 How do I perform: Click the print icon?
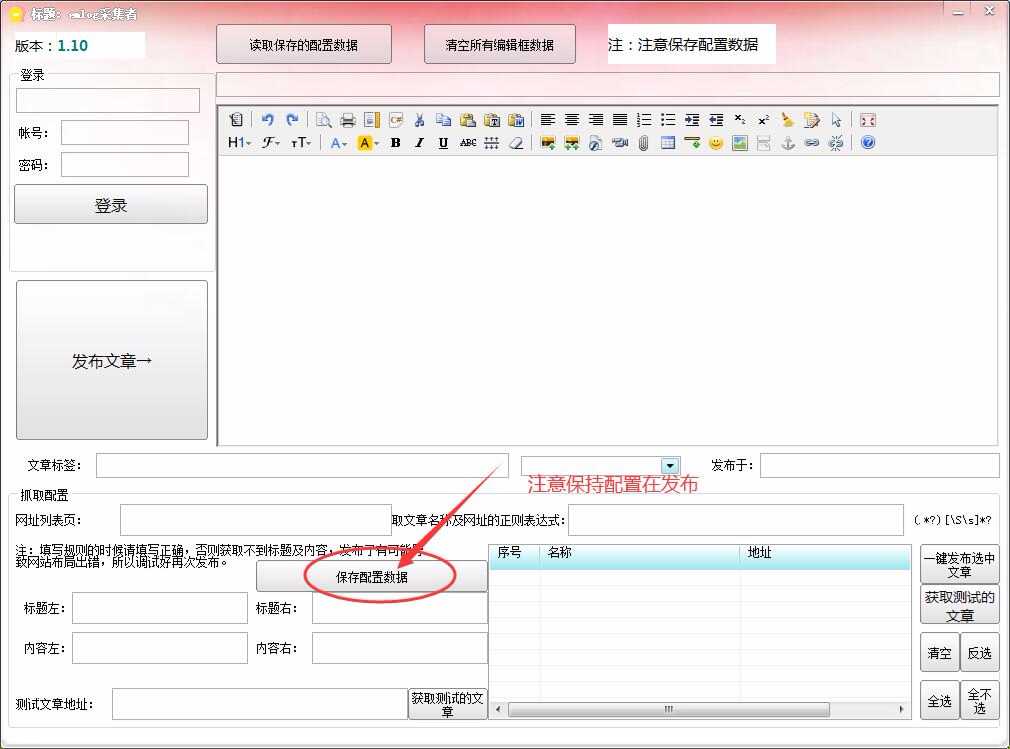click(348, 119)
